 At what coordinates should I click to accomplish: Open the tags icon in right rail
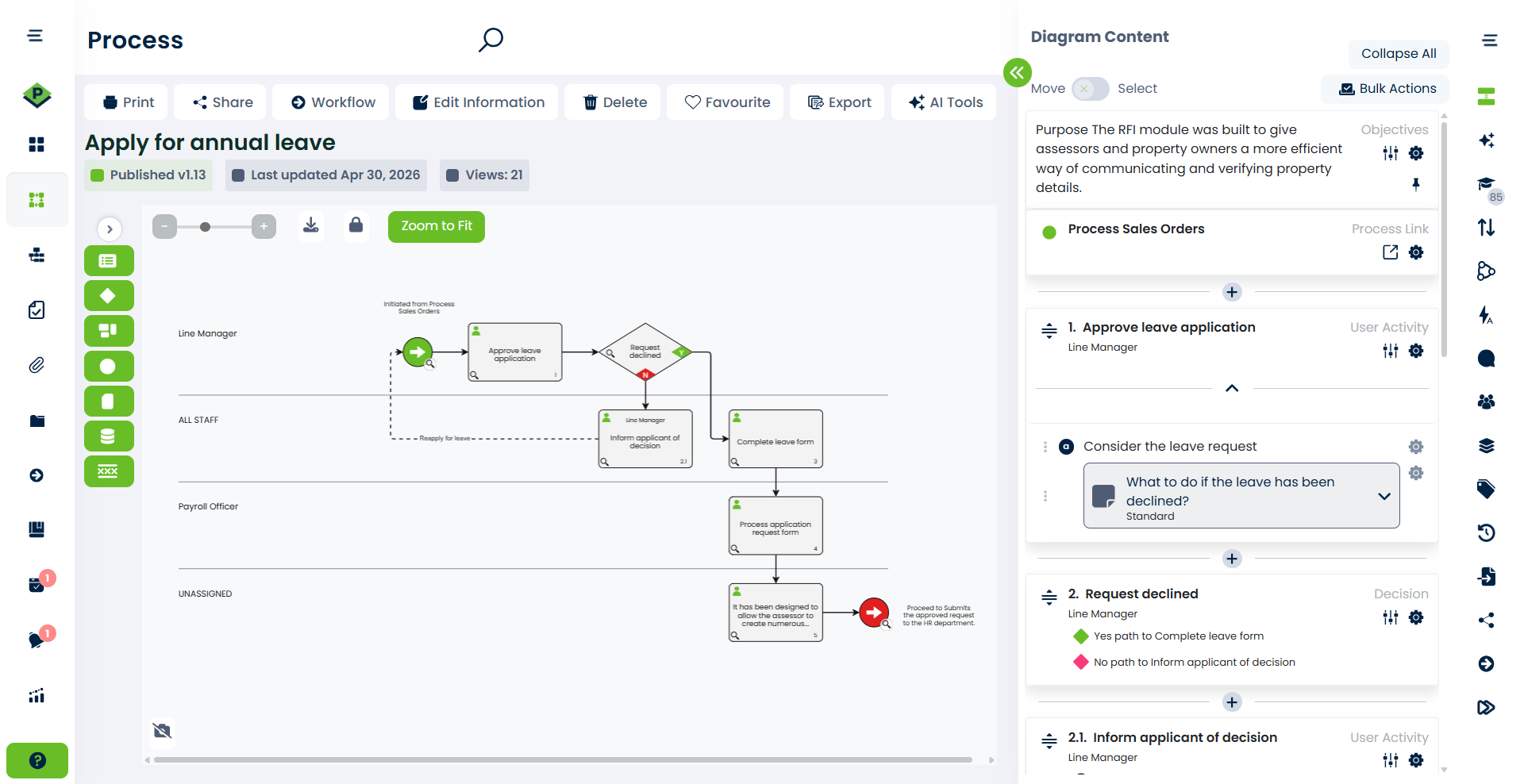(x=1487, y=489)
